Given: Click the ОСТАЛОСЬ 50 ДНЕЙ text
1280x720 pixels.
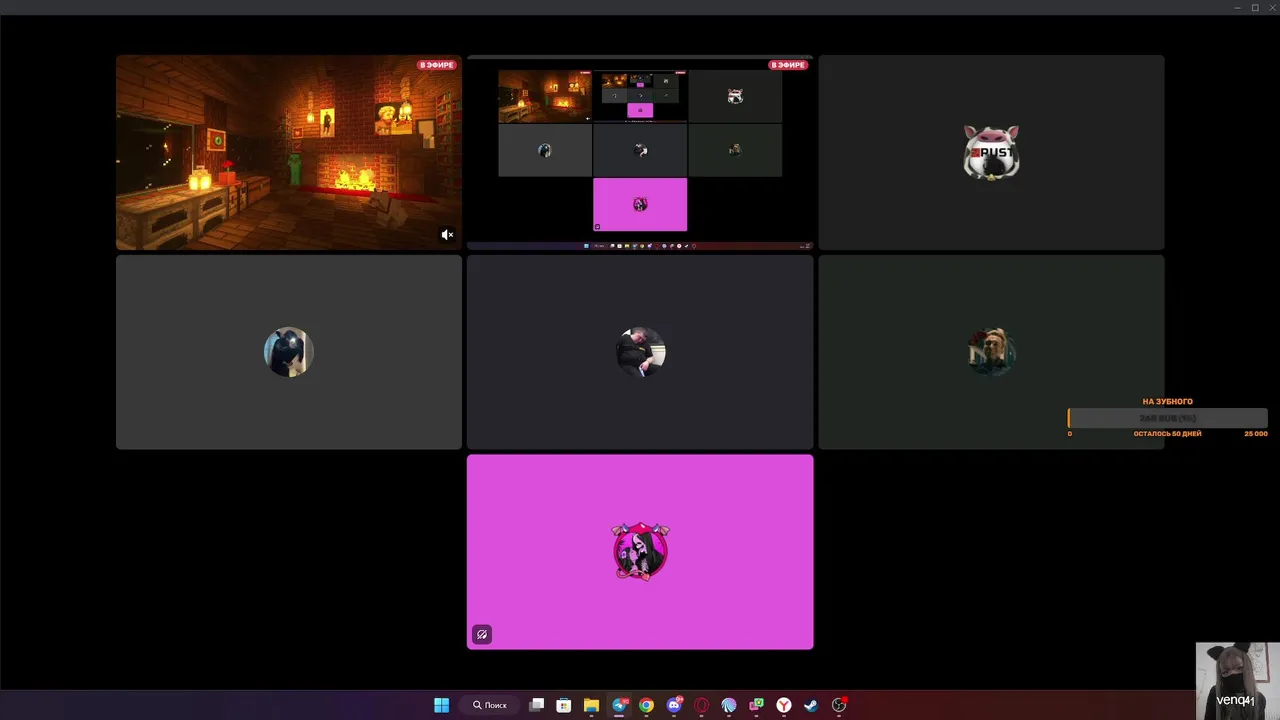Looking at the screenshot, I should (1167, 434).
